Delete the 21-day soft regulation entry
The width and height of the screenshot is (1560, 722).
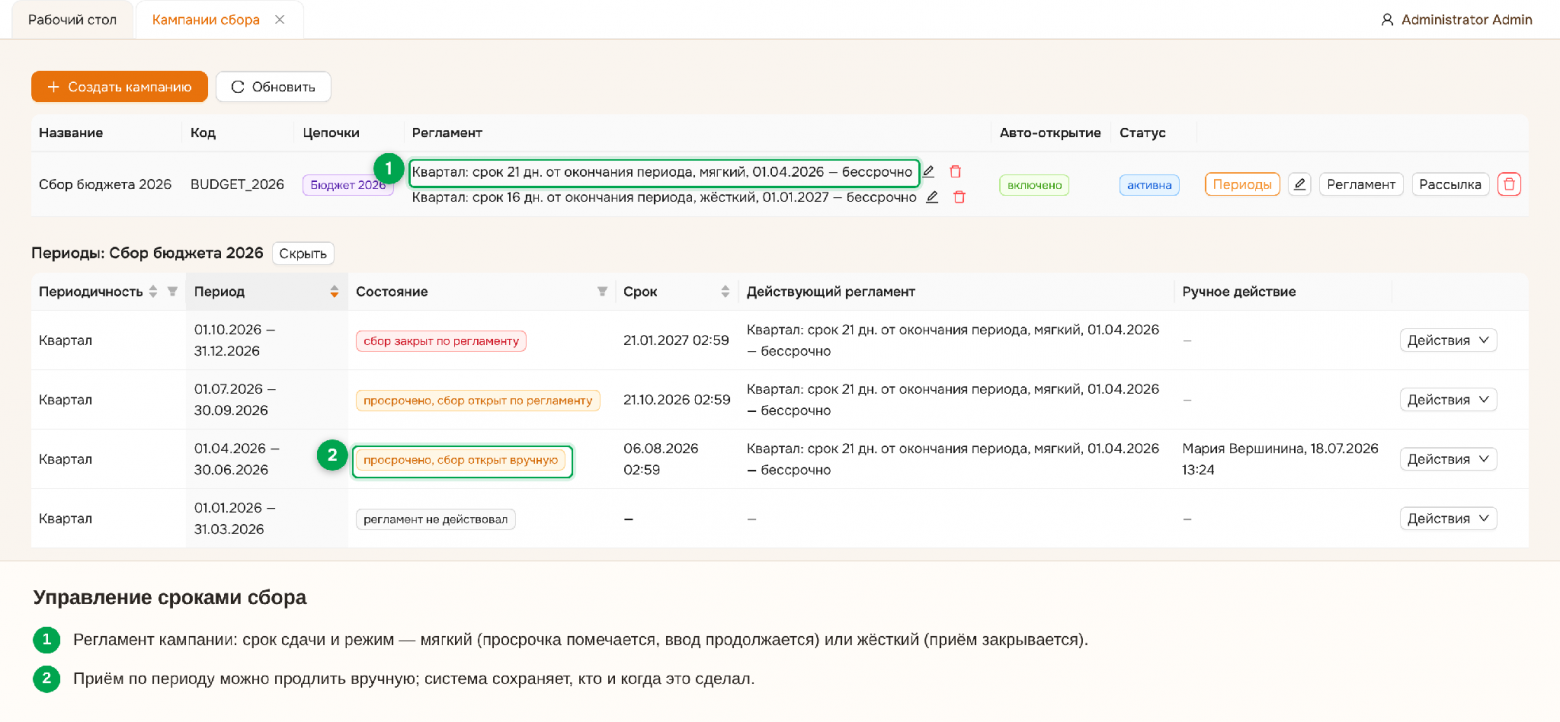pos(955,172)
